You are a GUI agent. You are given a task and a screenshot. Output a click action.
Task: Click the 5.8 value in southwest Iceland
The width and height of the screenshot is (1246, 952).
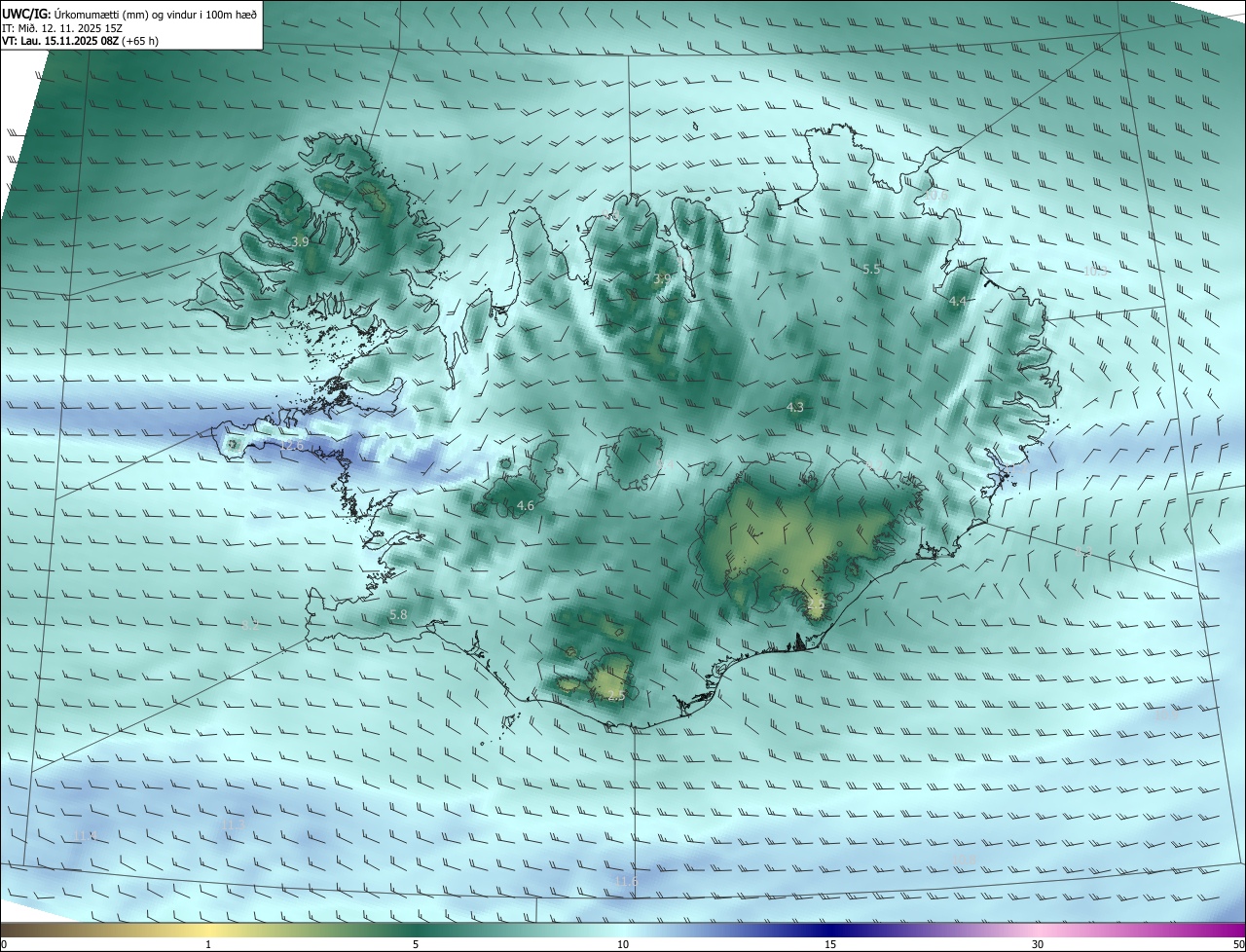pyautogui.click(x=398, y=615)
